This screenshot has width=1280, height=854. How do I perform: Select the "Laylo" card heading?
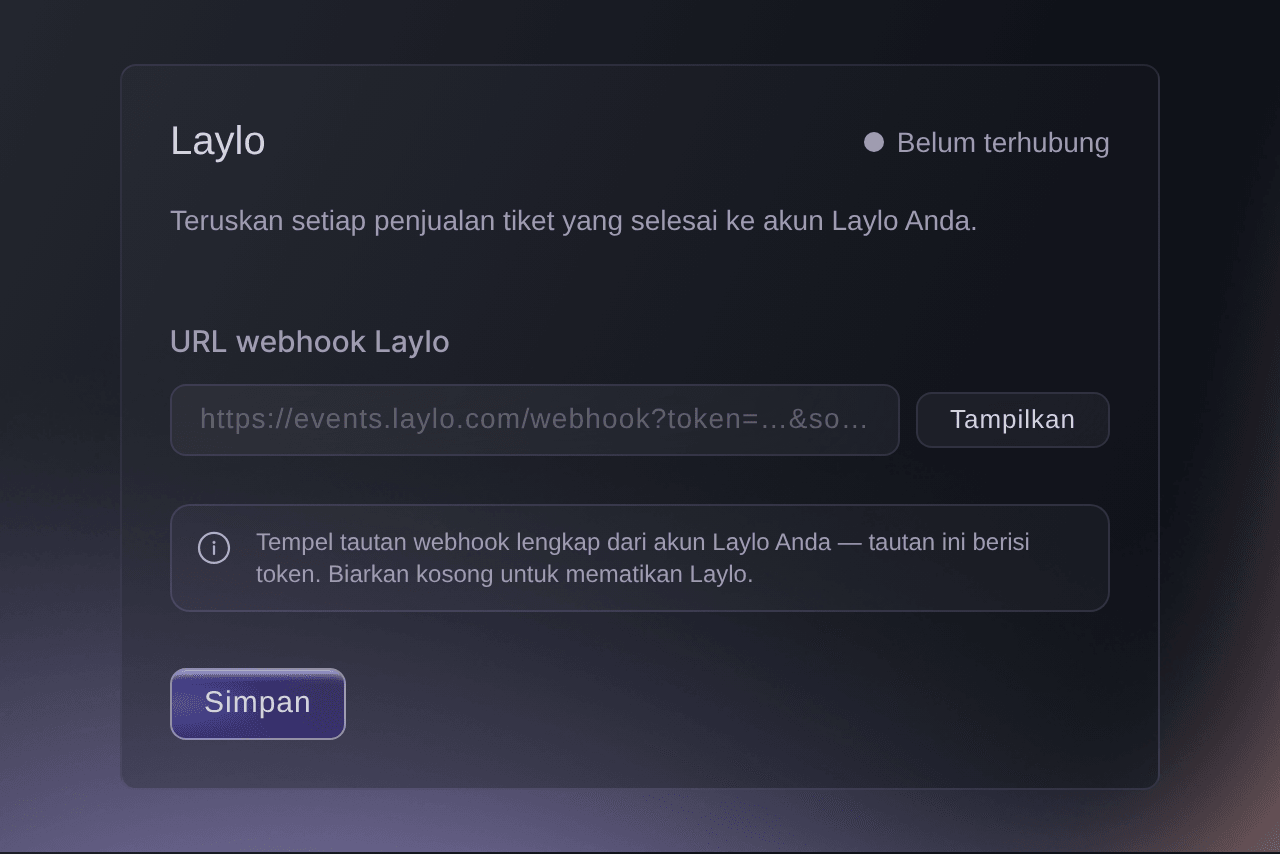pos(218,141)
